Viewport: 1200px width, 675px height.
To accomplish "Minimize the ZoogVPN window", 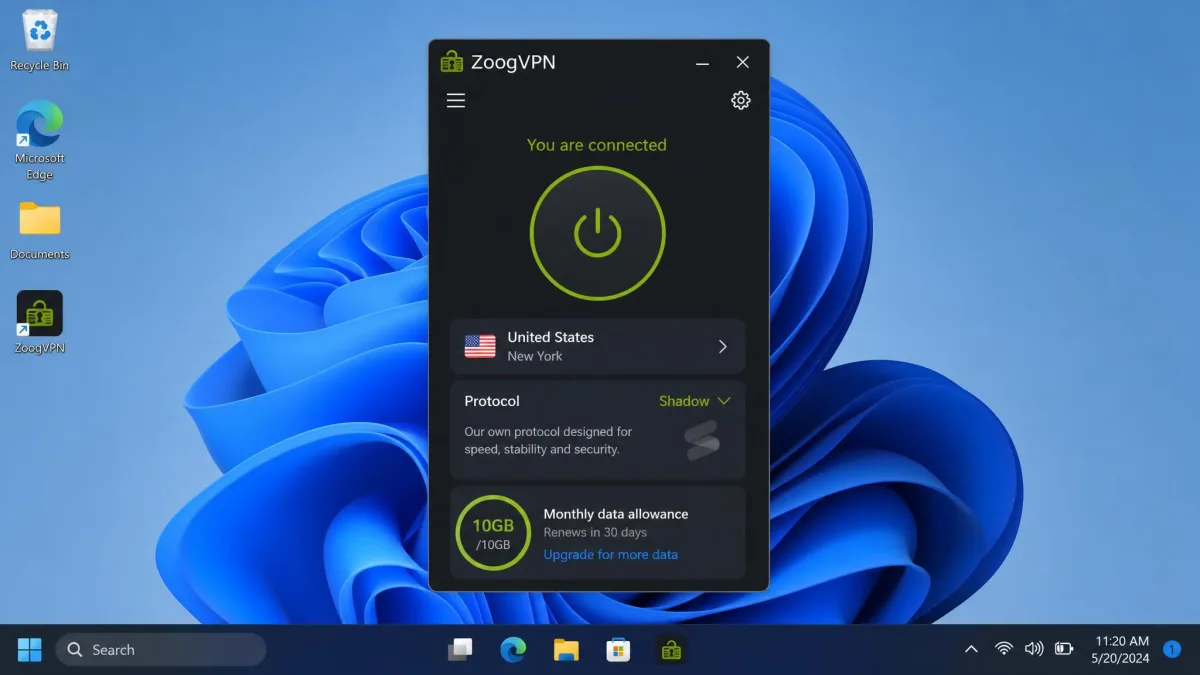I will (703, 62).
